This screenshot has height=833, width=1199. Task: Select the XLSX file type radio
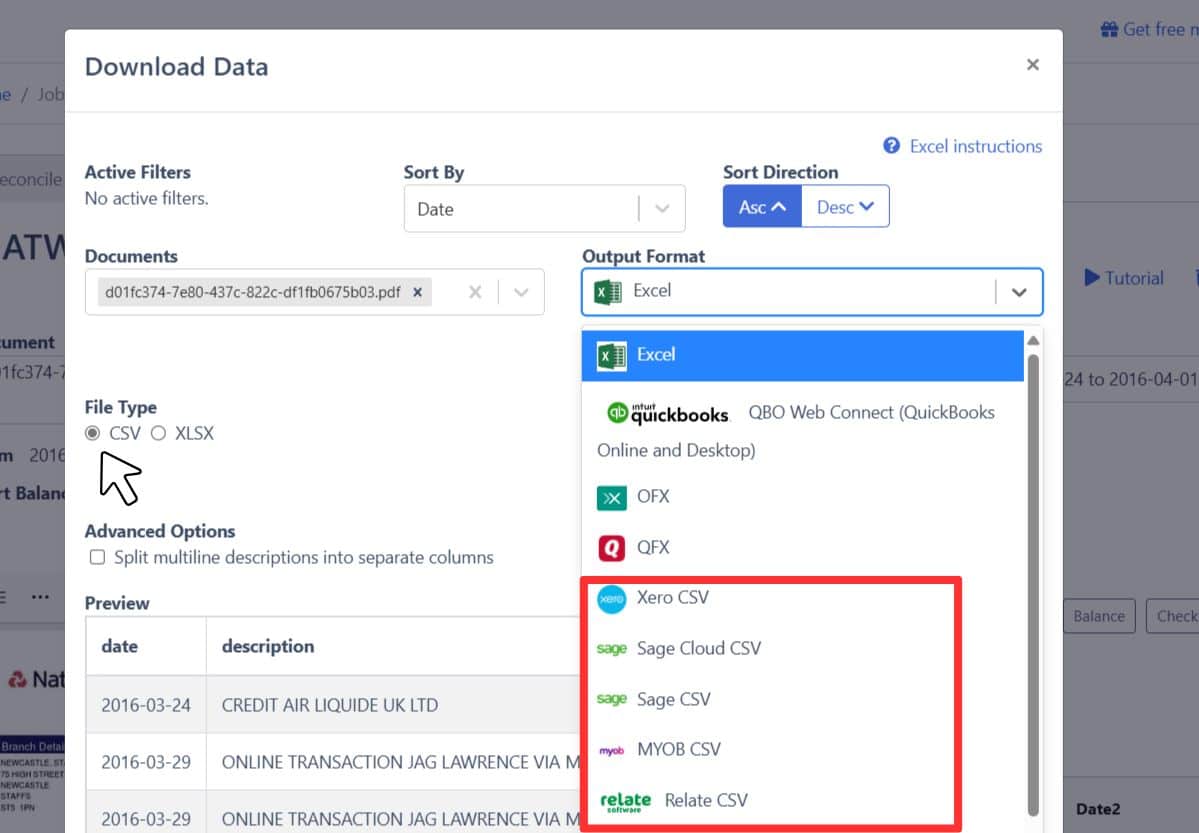[158, 433]
